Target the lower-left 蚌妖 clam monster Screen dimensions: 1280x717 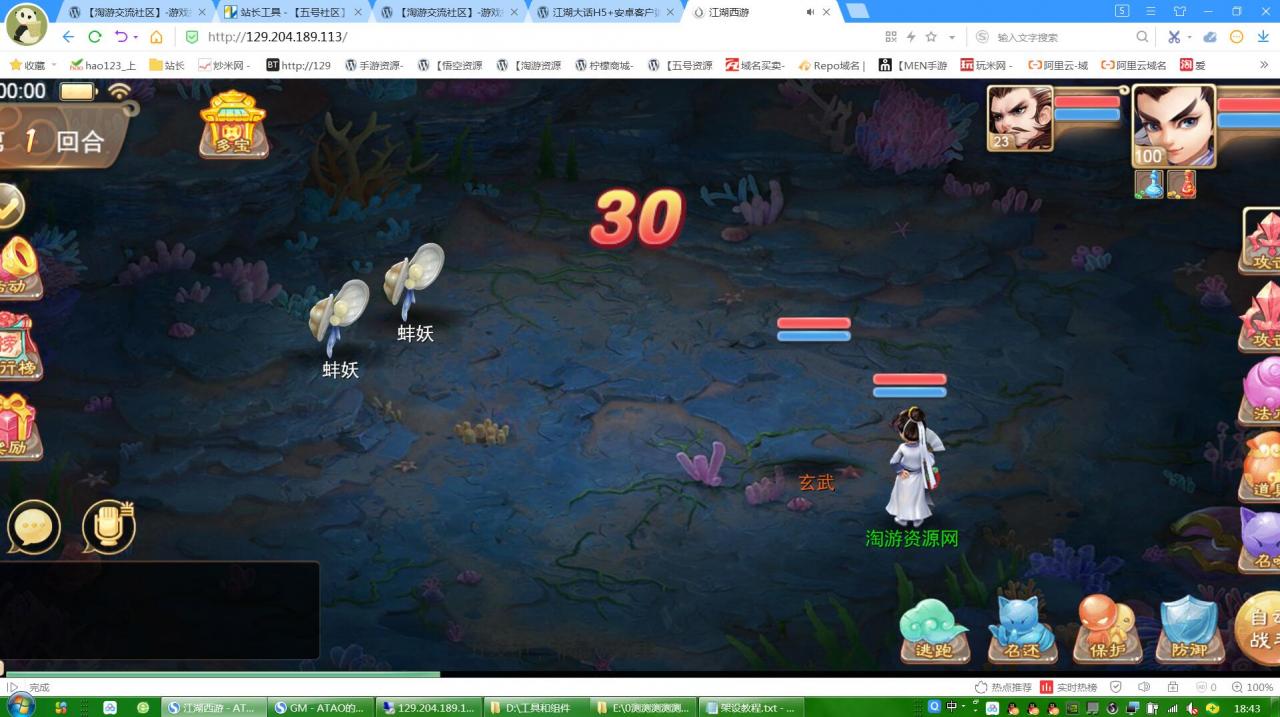pyautogui.click(x=339, y=319)
